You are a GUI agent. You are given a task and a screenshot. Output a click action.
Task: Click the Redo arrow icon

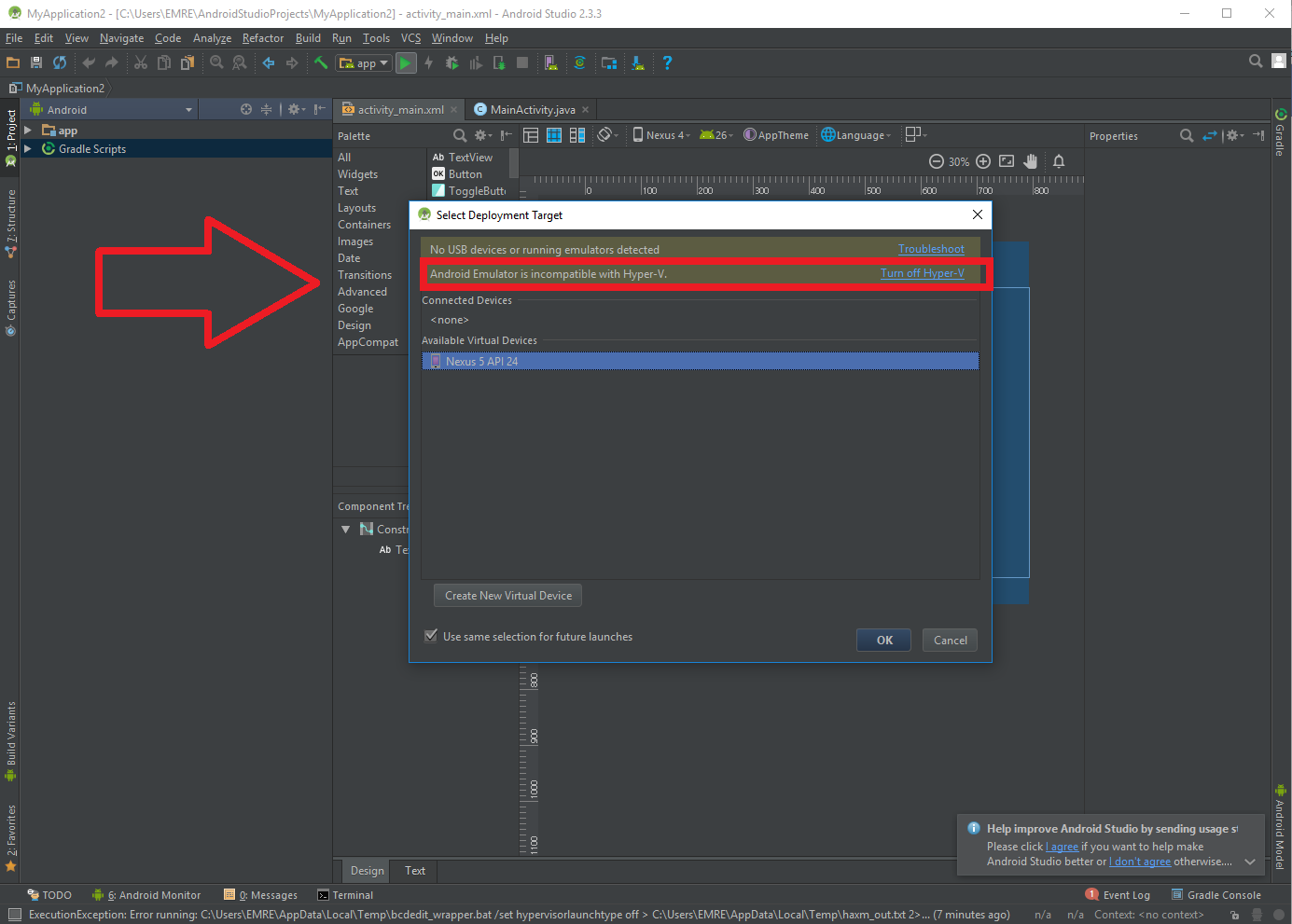pos(112,62)
